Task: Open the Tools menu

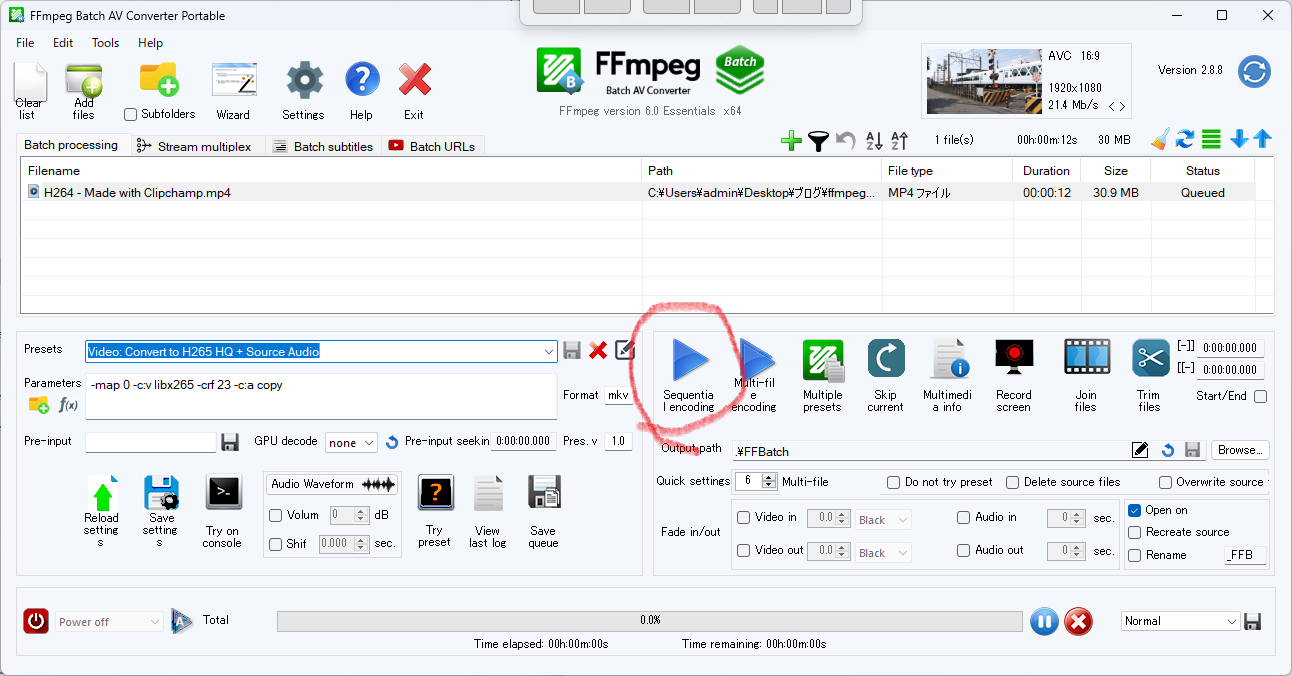Action: 105,43
